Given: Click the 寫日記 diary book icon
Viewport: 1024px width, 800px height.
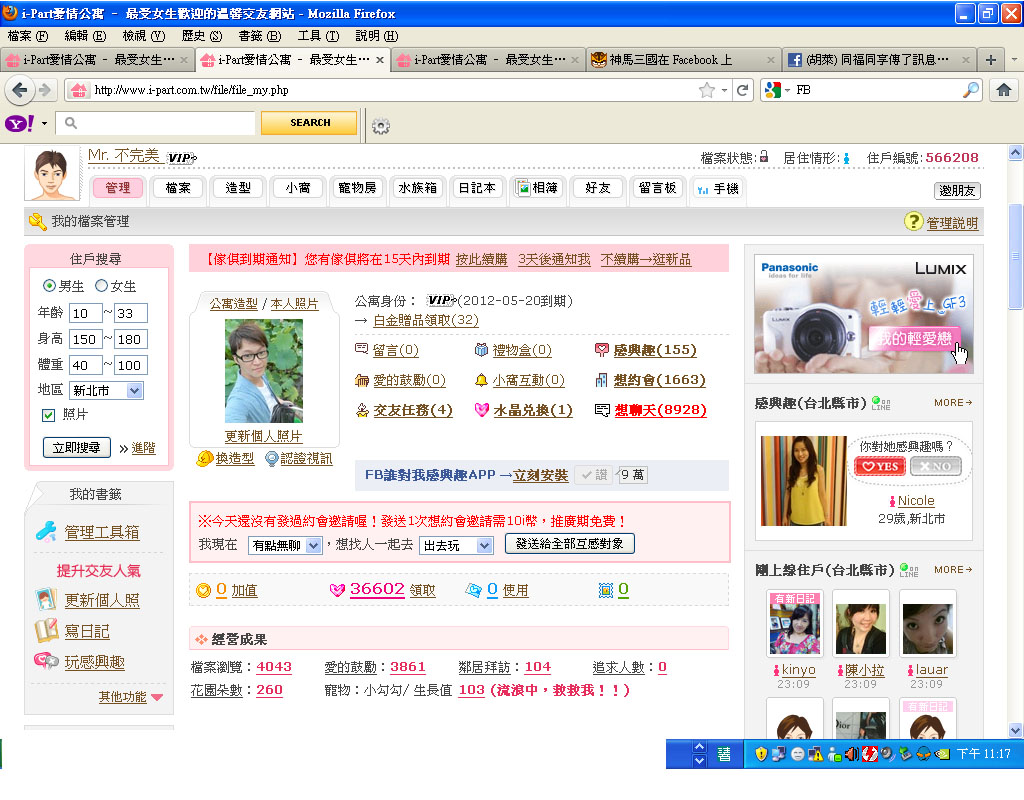Looking at the screenshot, I should 46,631.
